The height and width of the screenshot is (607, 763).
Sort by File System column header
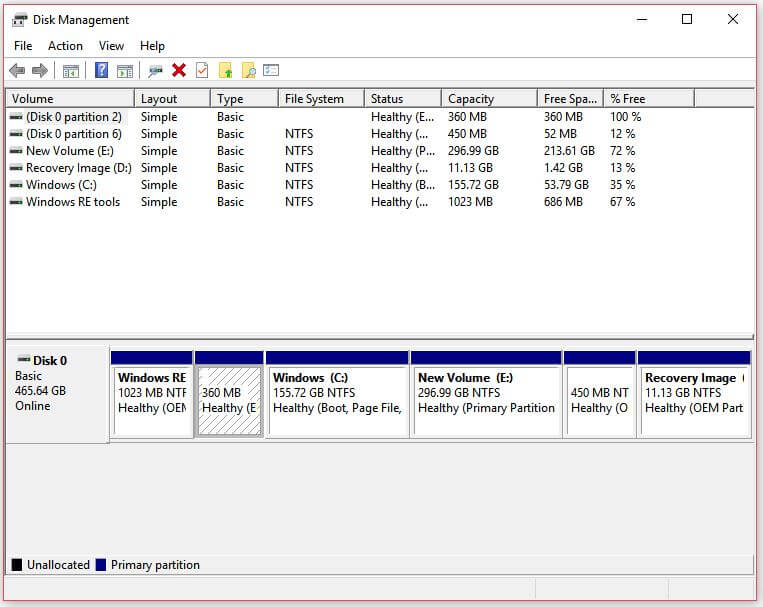[x=321, y=99]
